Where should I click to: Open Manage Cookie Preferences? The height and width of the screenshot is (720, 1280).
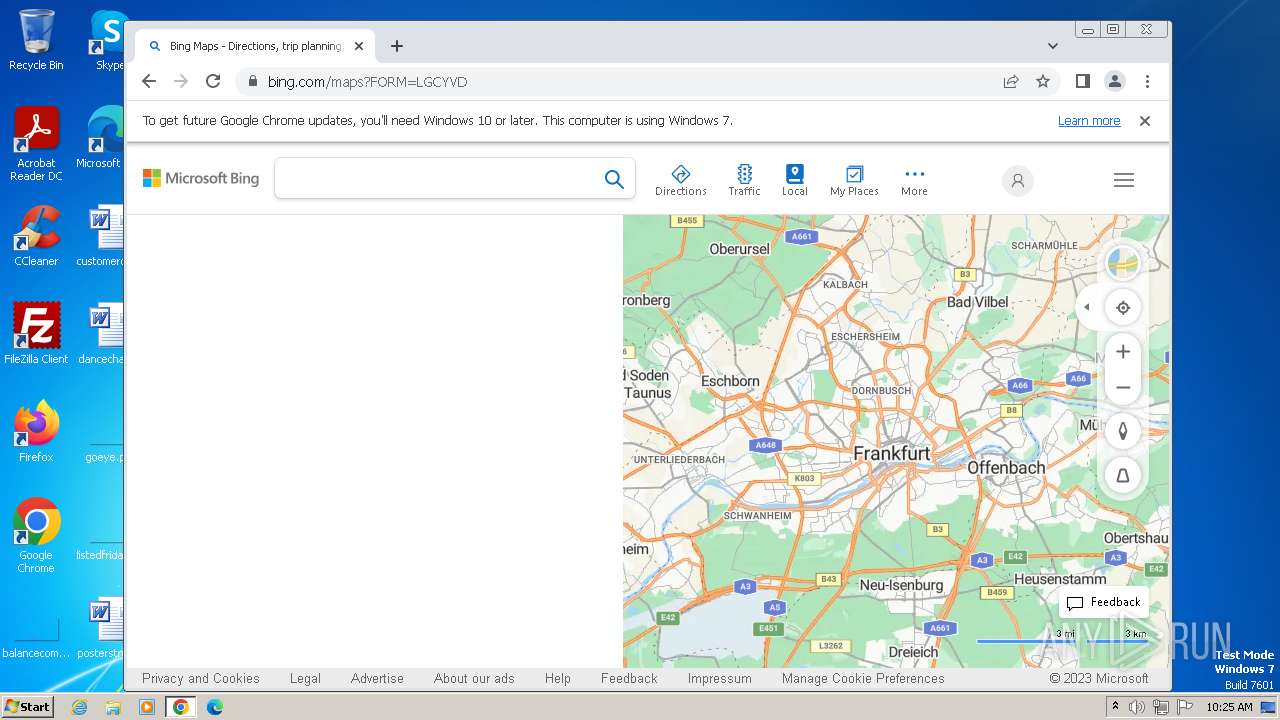pyautogui.click(x=863, y=678)
